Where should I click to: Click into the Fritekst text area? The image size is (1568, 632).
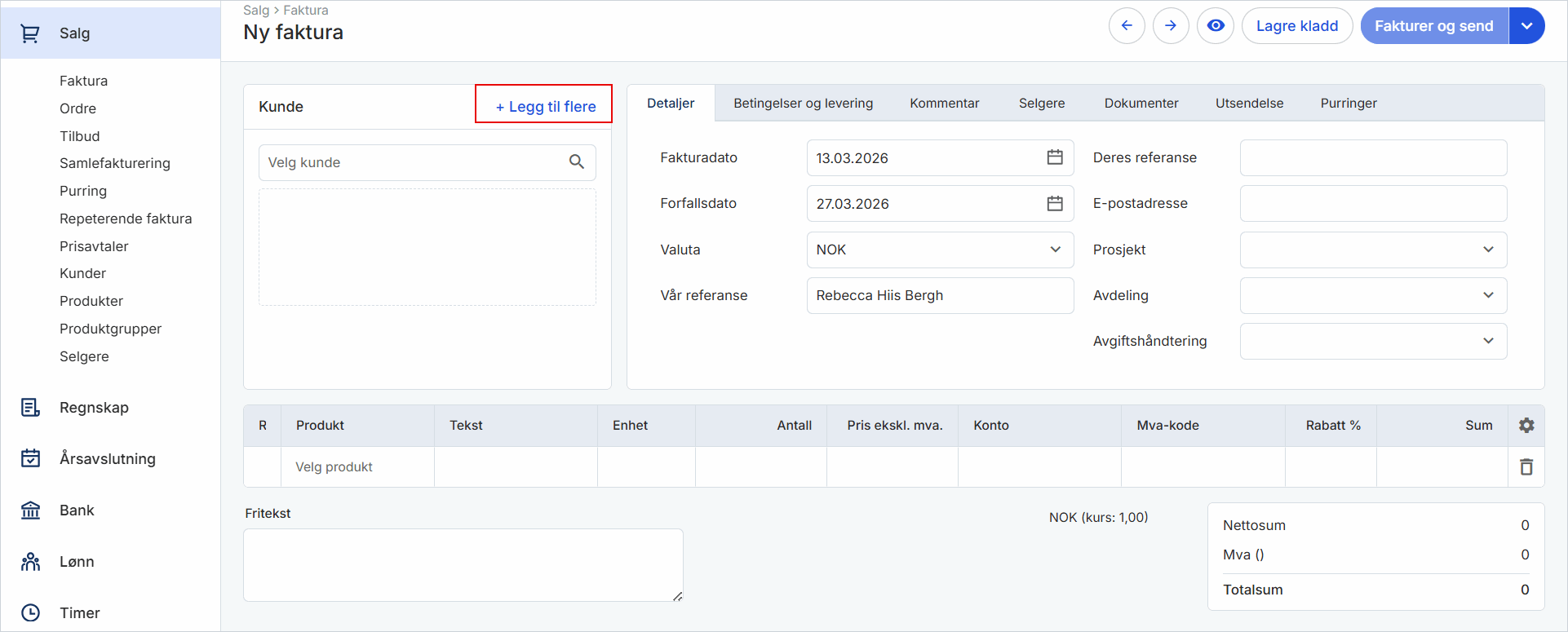click(x=463, y=564)
